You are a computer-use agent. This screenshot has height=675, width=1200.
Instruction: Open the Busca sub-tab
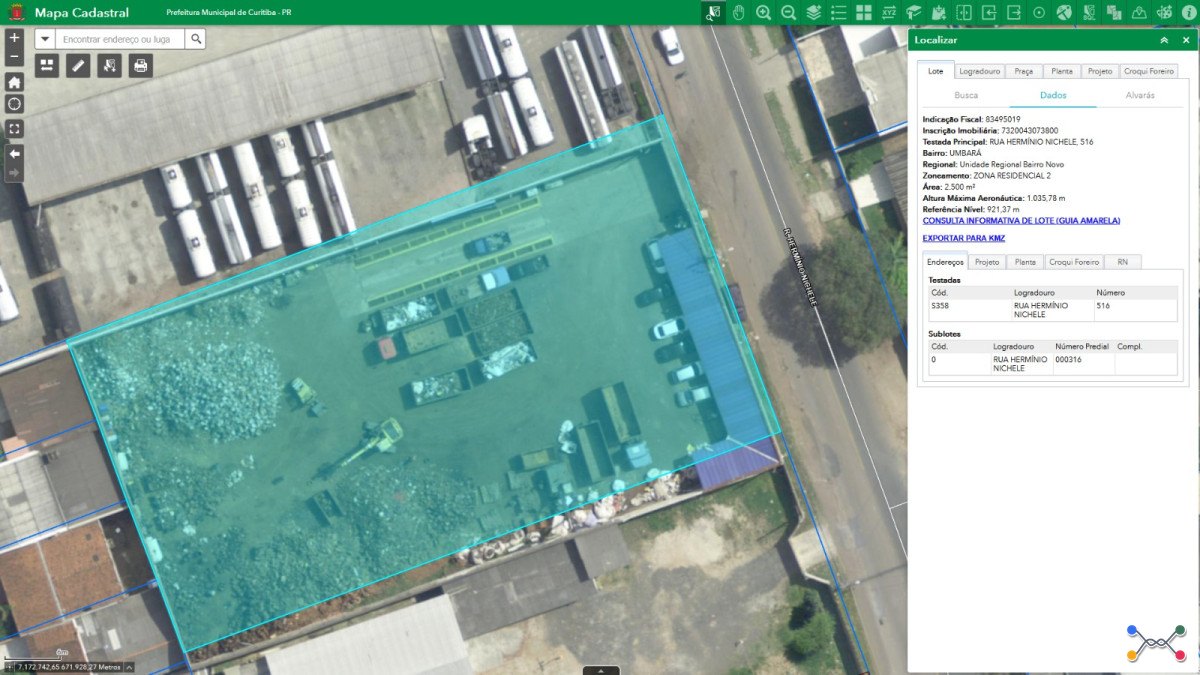[x=966, y=95]
